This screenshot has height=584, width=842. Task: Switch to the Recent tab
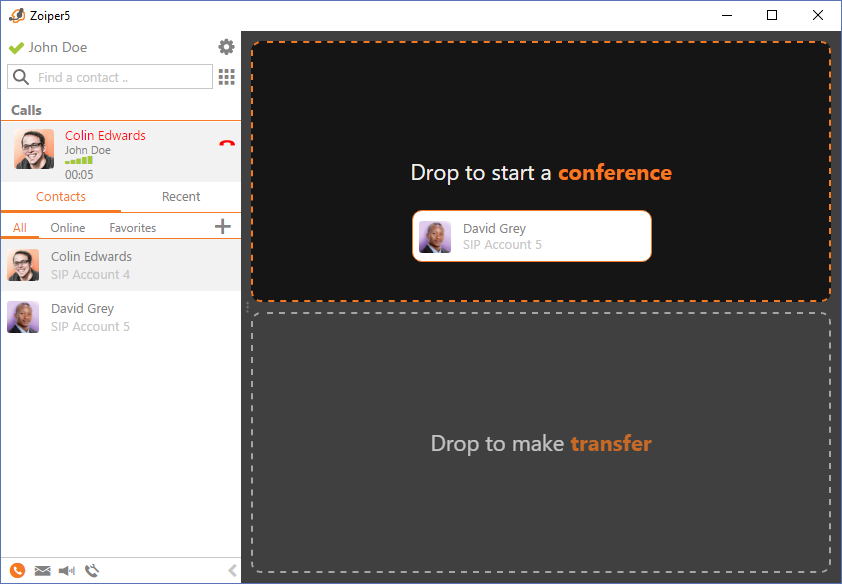tap(181, 197)
